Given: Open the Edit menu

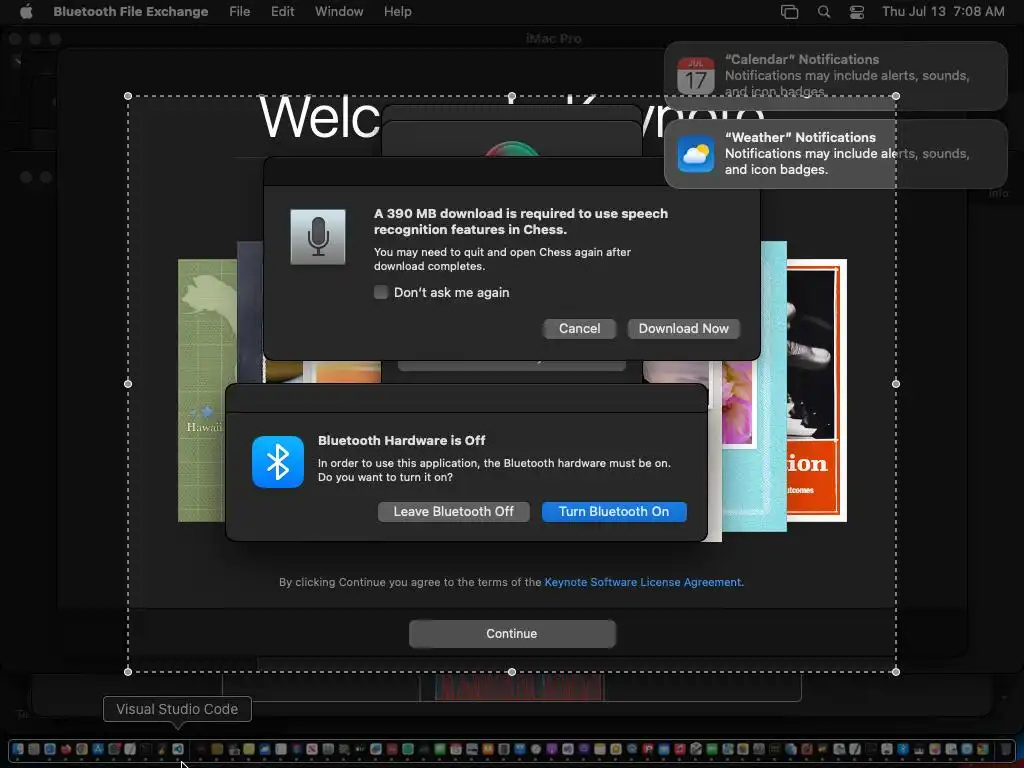Looking at the screenshot, I should [x=282, y=11].
